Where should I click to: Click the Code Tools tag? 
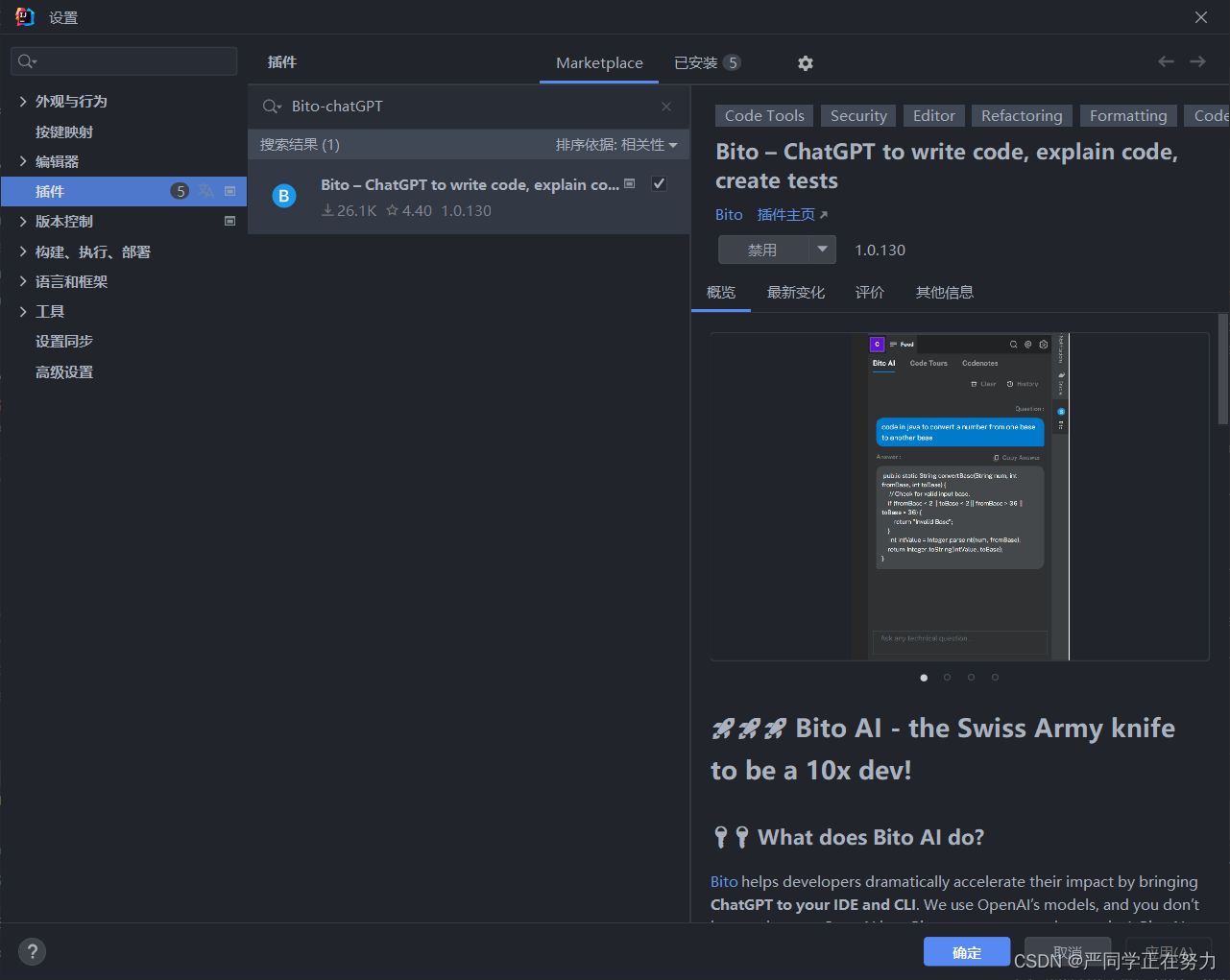[x=764, y=116]
